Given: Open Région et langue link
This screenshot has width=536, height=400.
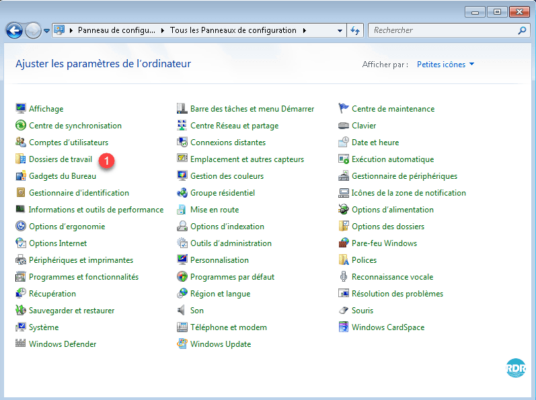Looking at the screenshot, I should pos(220,294).
